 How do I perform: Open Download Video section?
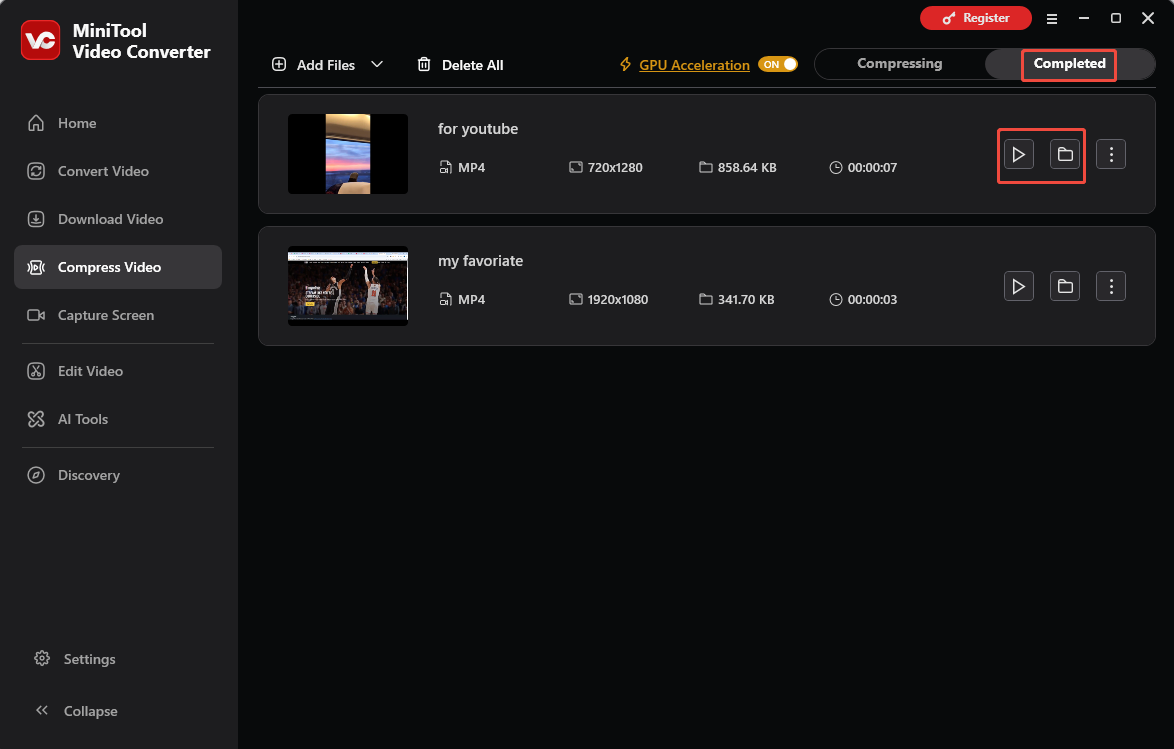click(118, 219)
